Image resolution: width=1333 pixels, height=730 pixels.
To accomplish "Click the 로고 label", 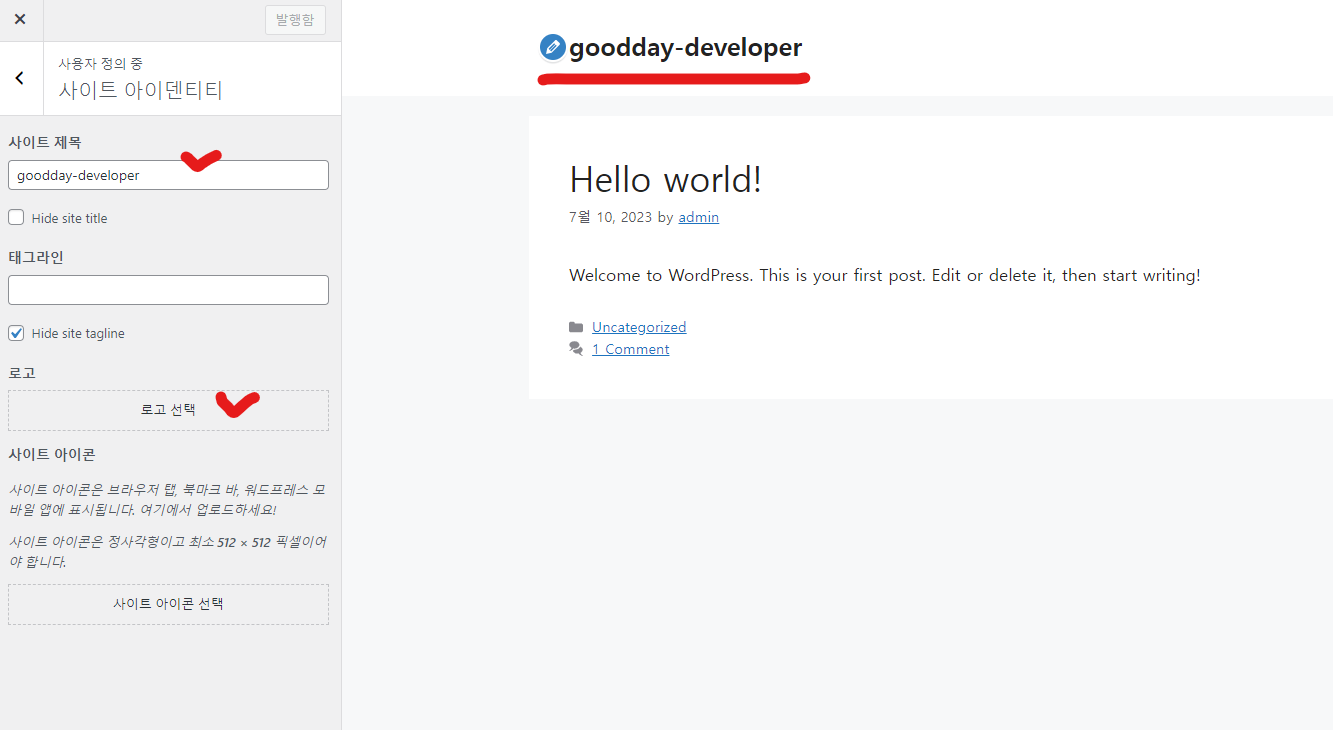I will pos(22,373).
